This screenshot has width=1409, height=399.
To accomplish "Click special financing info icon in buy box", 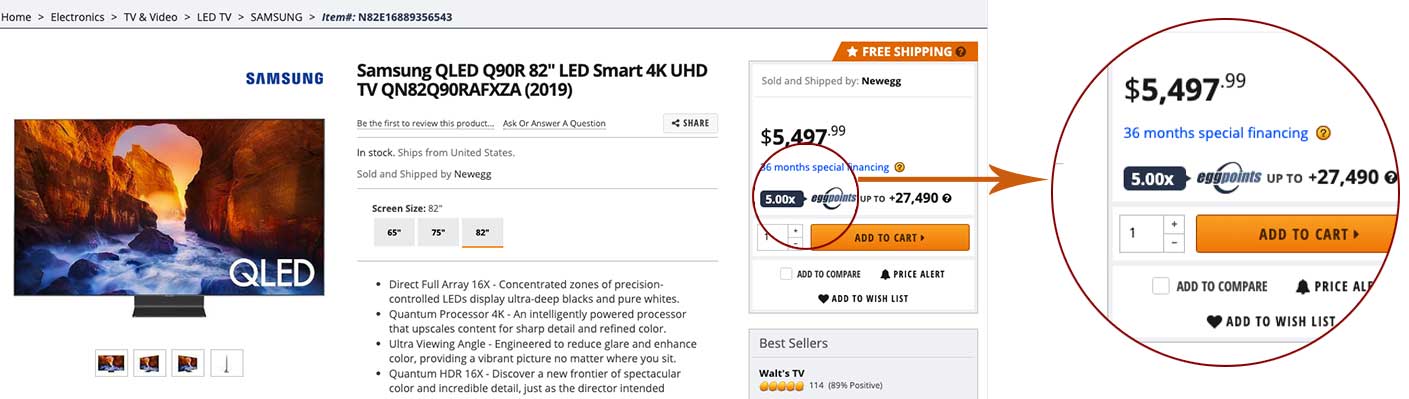I will click(x=899, y=167).
